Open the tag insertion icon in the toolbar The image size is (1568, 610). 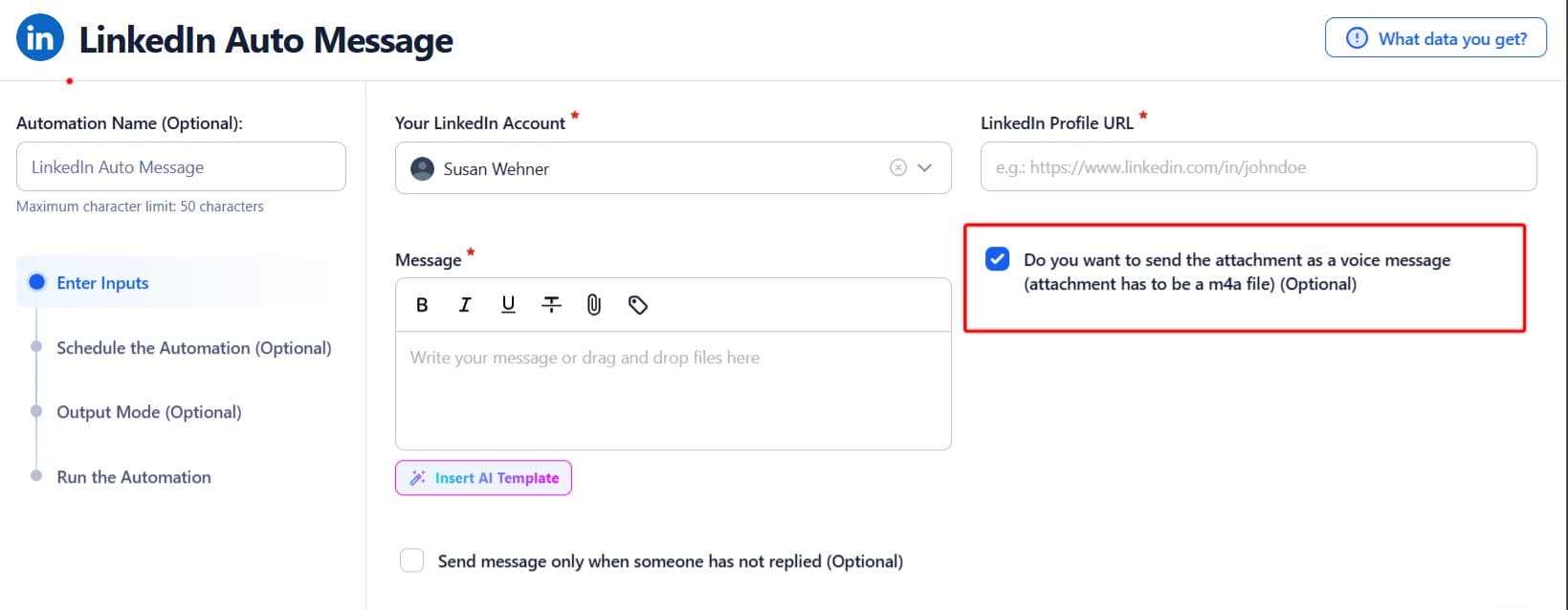[638, 304]
